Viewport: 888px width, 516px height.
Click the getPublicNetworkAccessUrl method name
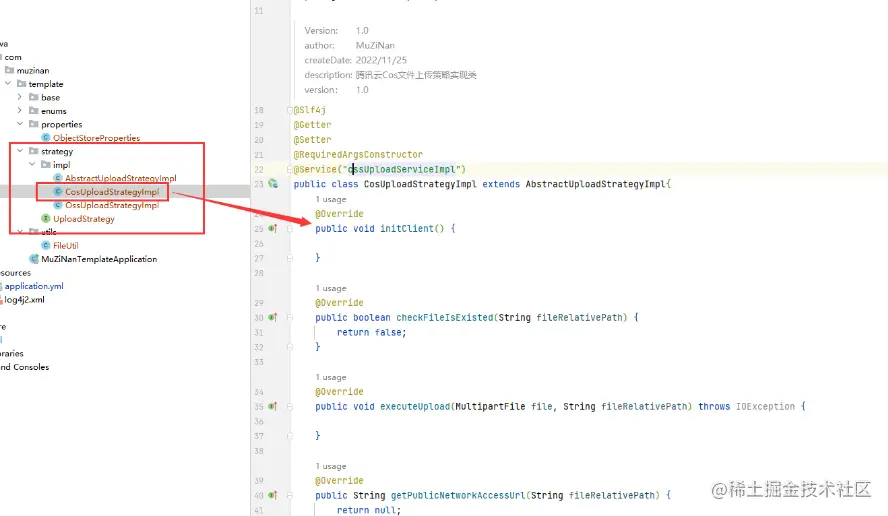click(458, 495)
